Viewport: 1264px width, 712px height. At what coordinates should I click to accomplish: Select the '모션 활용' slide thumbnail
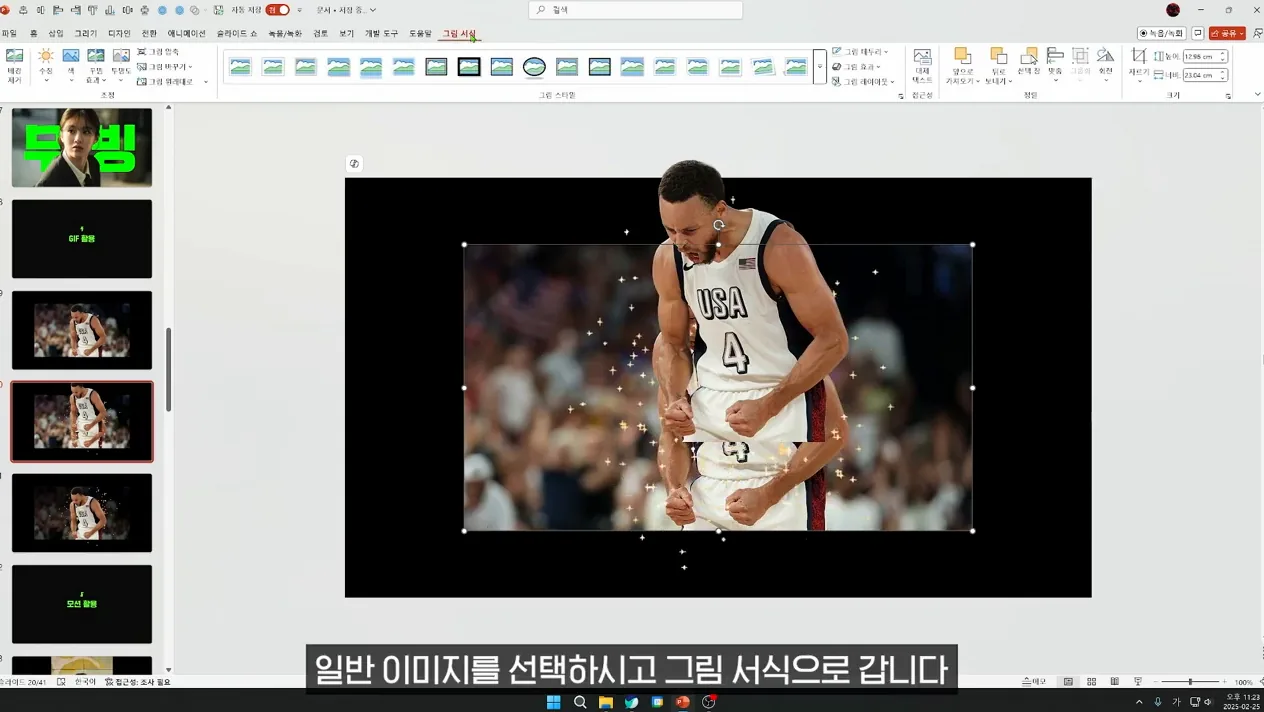82,604
